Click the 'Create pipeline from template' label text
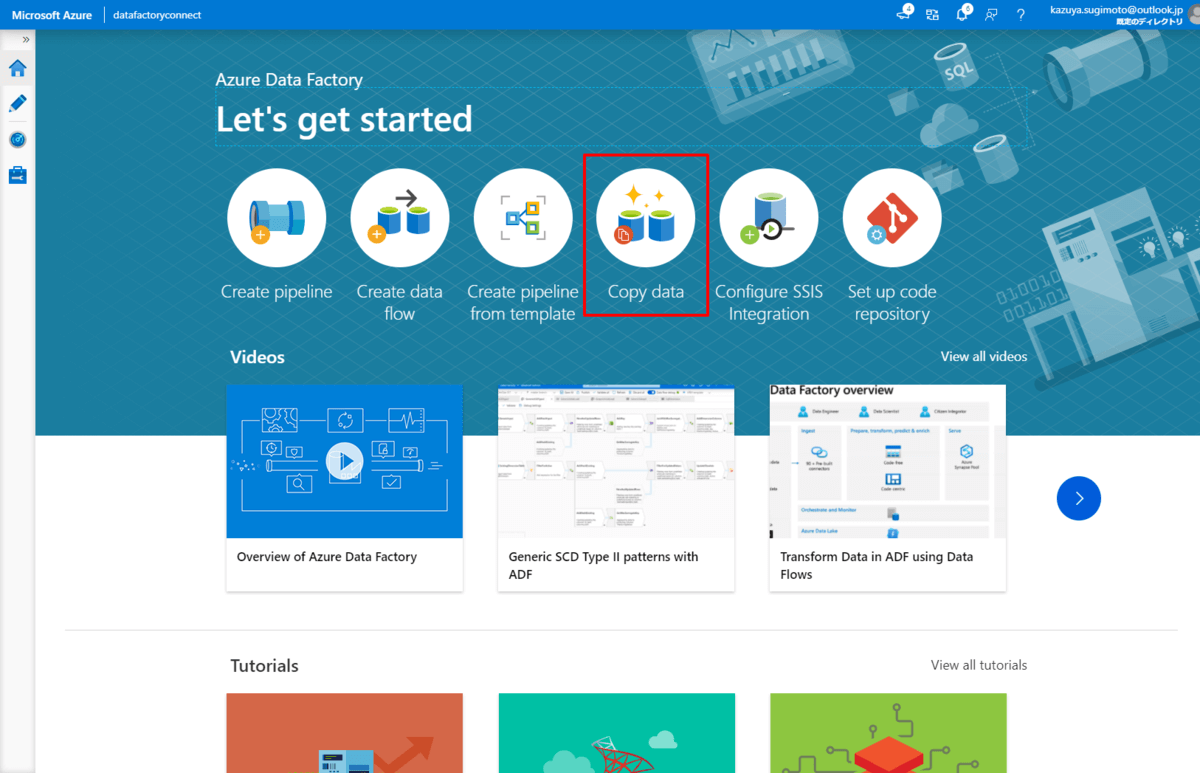This screenshot has height=773, width=1200. pos(523,303)
